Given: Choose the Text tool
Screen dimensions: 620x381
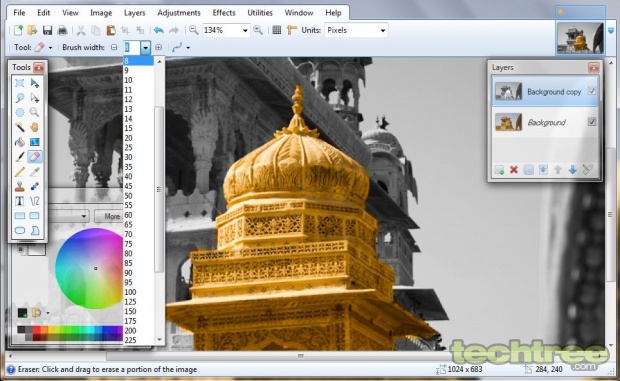Looking at the screenshot, I should (x=19, y=201).
